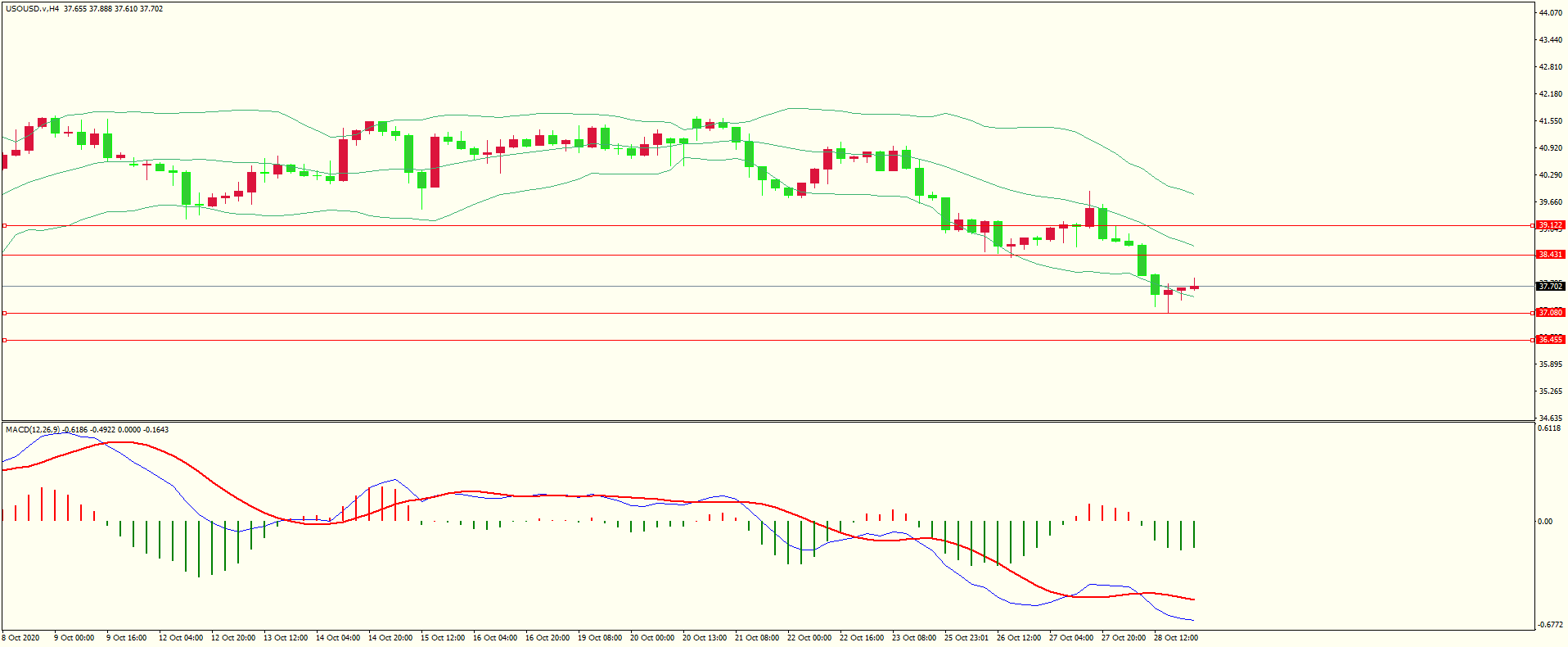Click the 34.635 price scale value
The height and width of the screenshot is (647, 1568).
(1551, 419)
